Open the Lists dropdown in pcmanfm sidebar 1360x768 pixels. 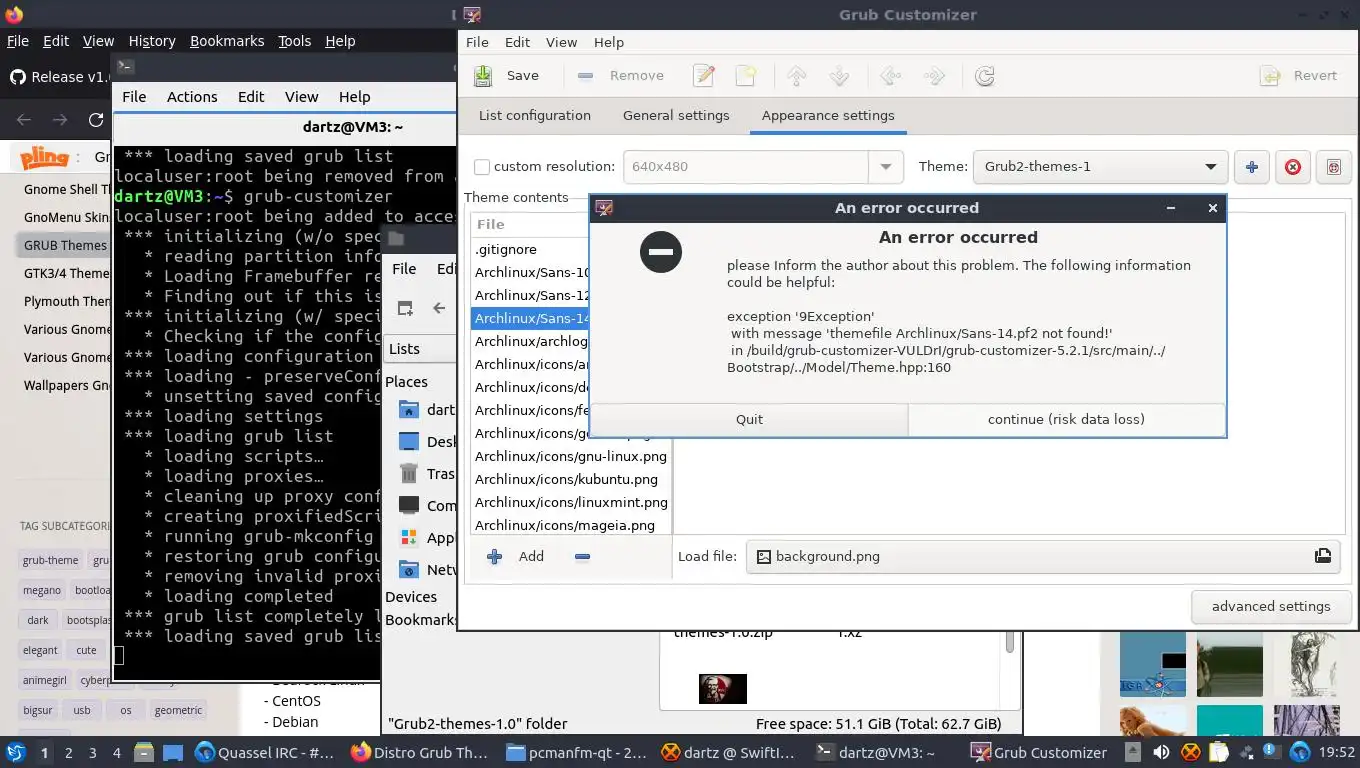click(x=420, y=348)
